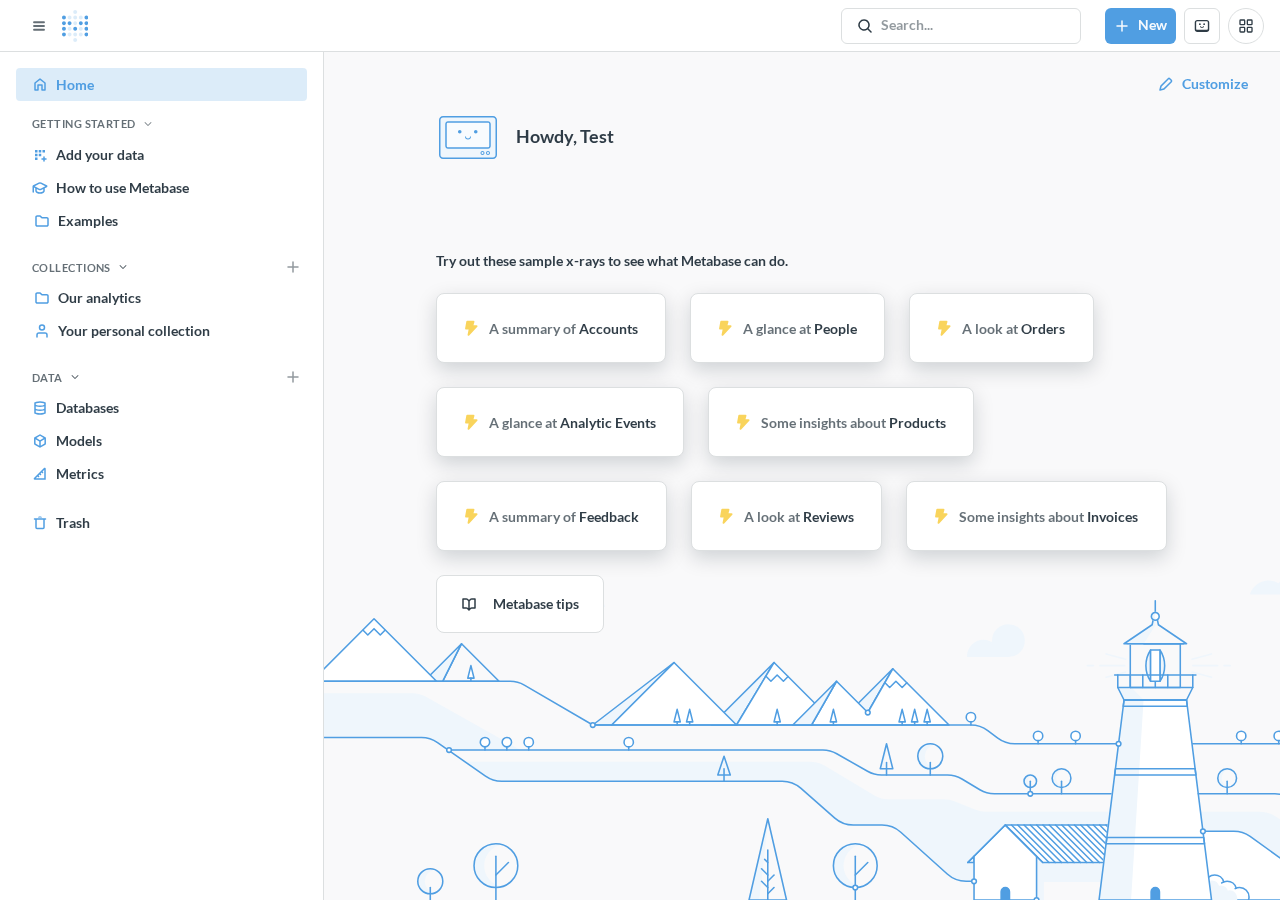
Task: Click the 'Try out these sample x-rays' text
Action: coord(612,261)
